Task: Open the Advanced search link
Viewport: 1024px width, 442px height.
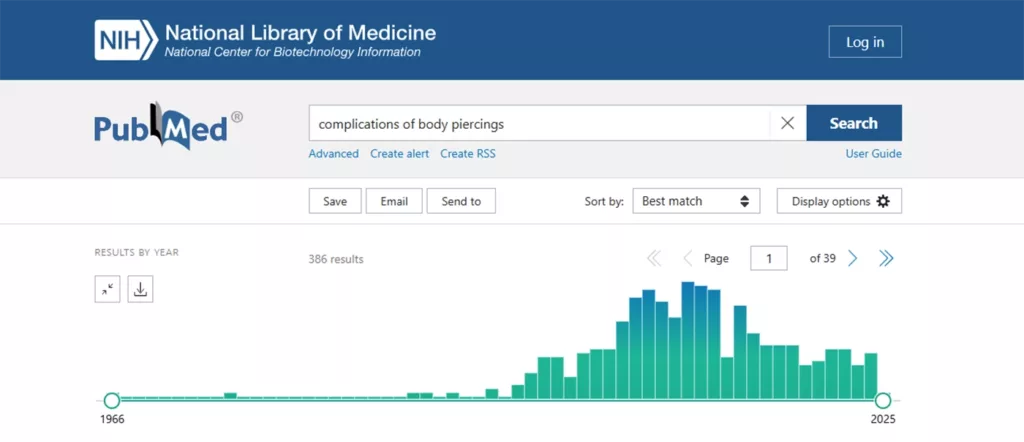Action: [333, 153]
